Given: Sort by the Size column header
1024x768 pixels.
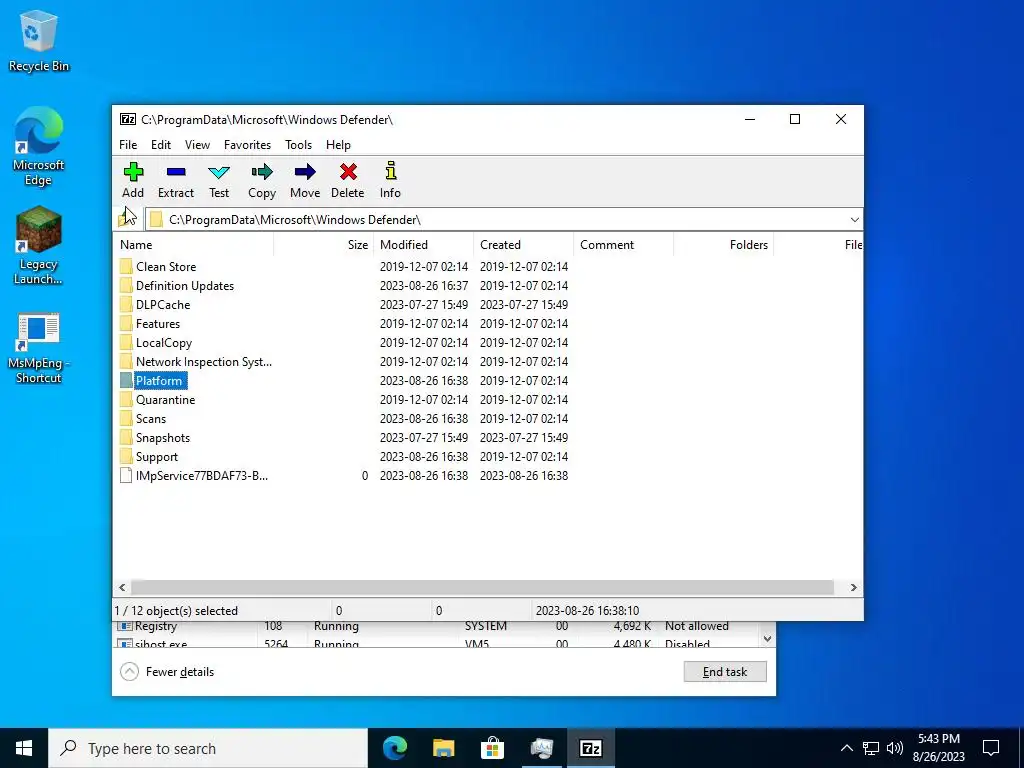Looking at the screenshot, I should 323,245.
